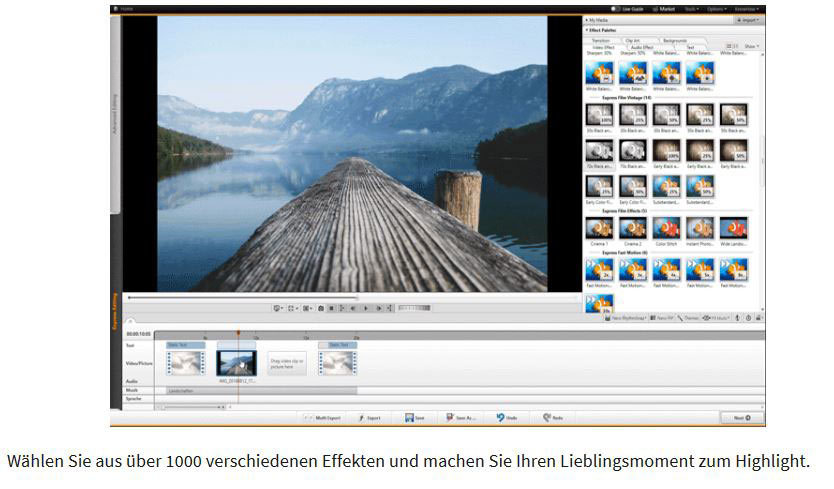The height and width of the screenshot is (489, 834).
Task: Select the last cloud clip in timeline
Action: click(338, 363)
